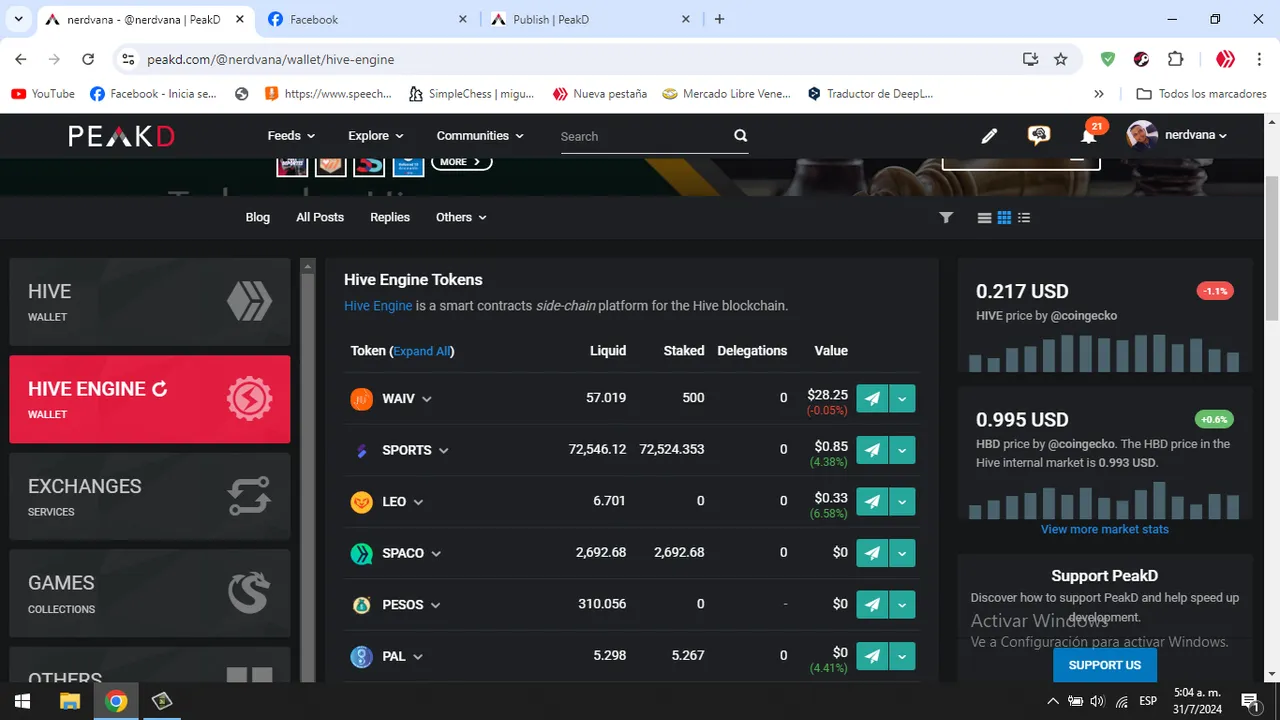Open Traductor de DeepL bookmark

pyautogui.click(x=870, y=94)
